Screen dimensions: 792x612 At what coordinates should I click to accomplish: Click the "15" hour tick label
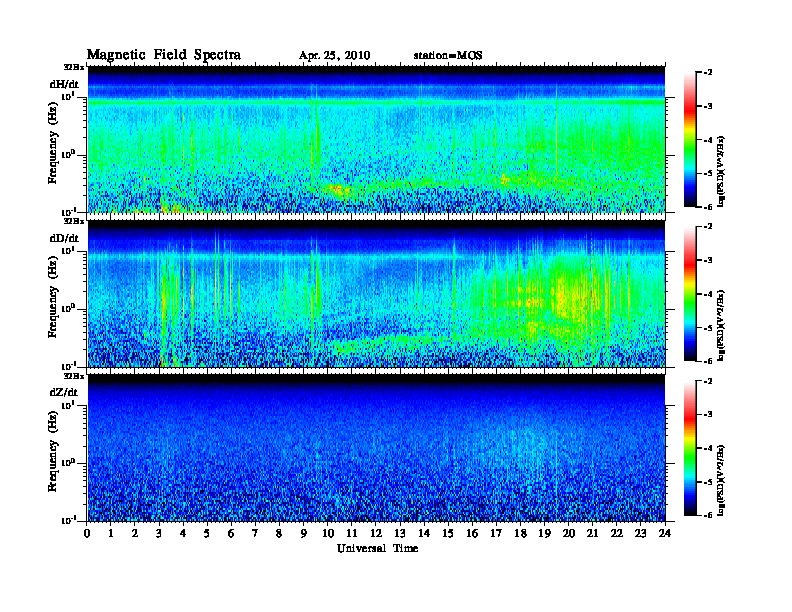pyautogui.click(x=448, y=534)
